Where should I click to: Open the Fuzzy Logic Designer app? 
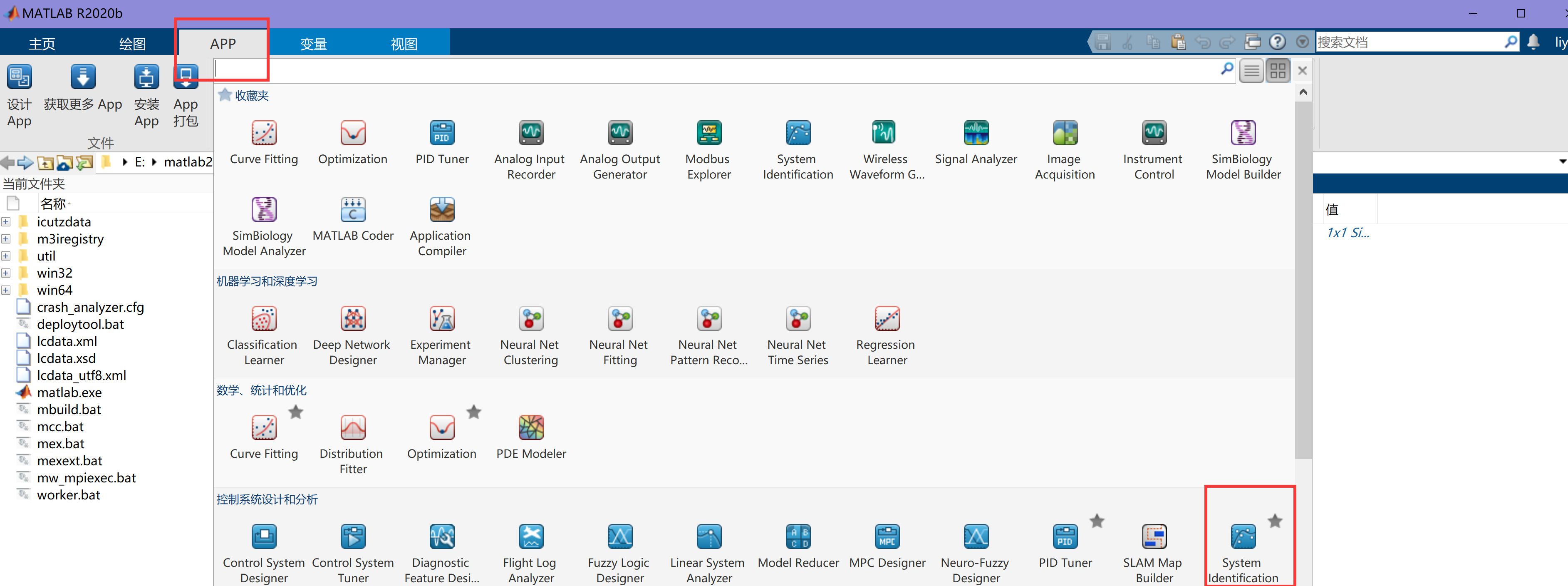[x=619, y=537]
